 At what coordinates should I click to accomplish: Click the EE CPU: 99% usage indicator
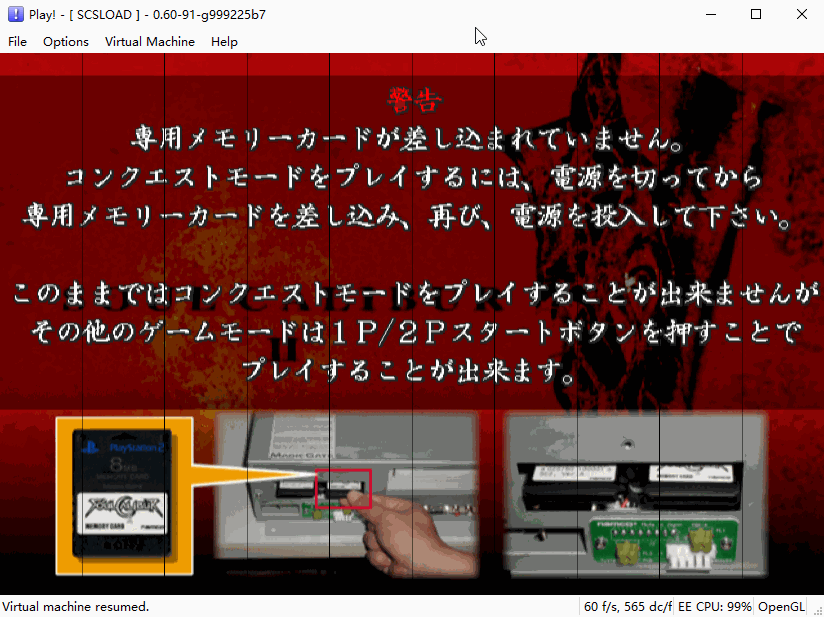[715, 606]
